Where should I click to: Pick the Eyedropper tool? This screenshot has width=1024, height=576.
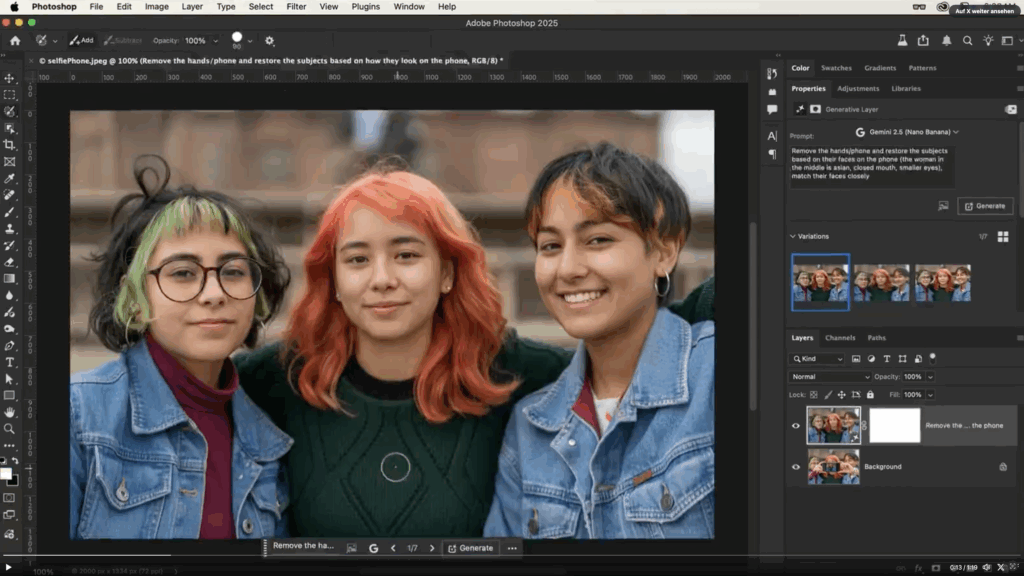point(10,178)
